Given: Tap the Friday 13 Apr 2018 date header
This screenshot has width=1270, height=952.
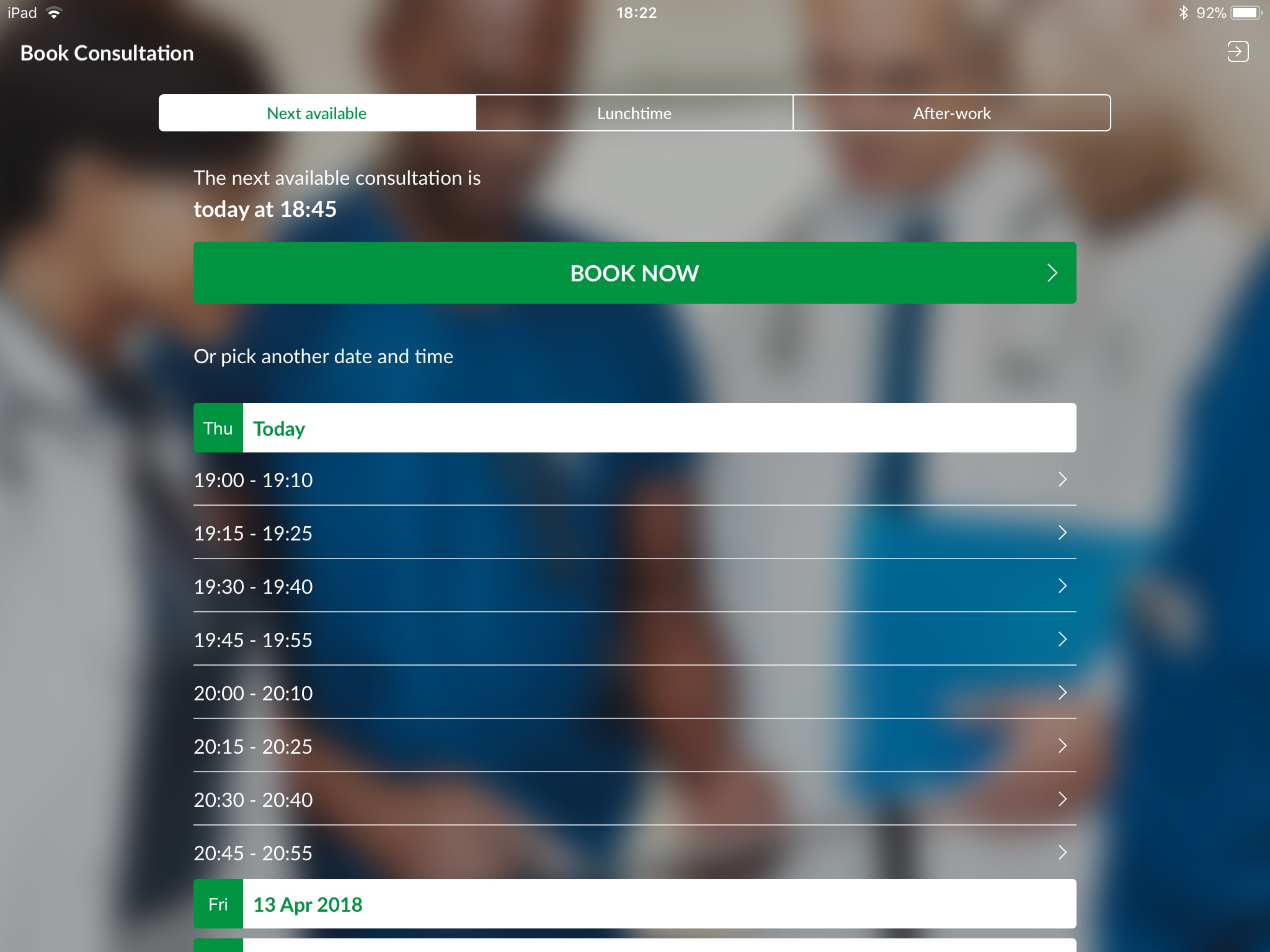Looking at the screenshot, I should tap(634, 905).
